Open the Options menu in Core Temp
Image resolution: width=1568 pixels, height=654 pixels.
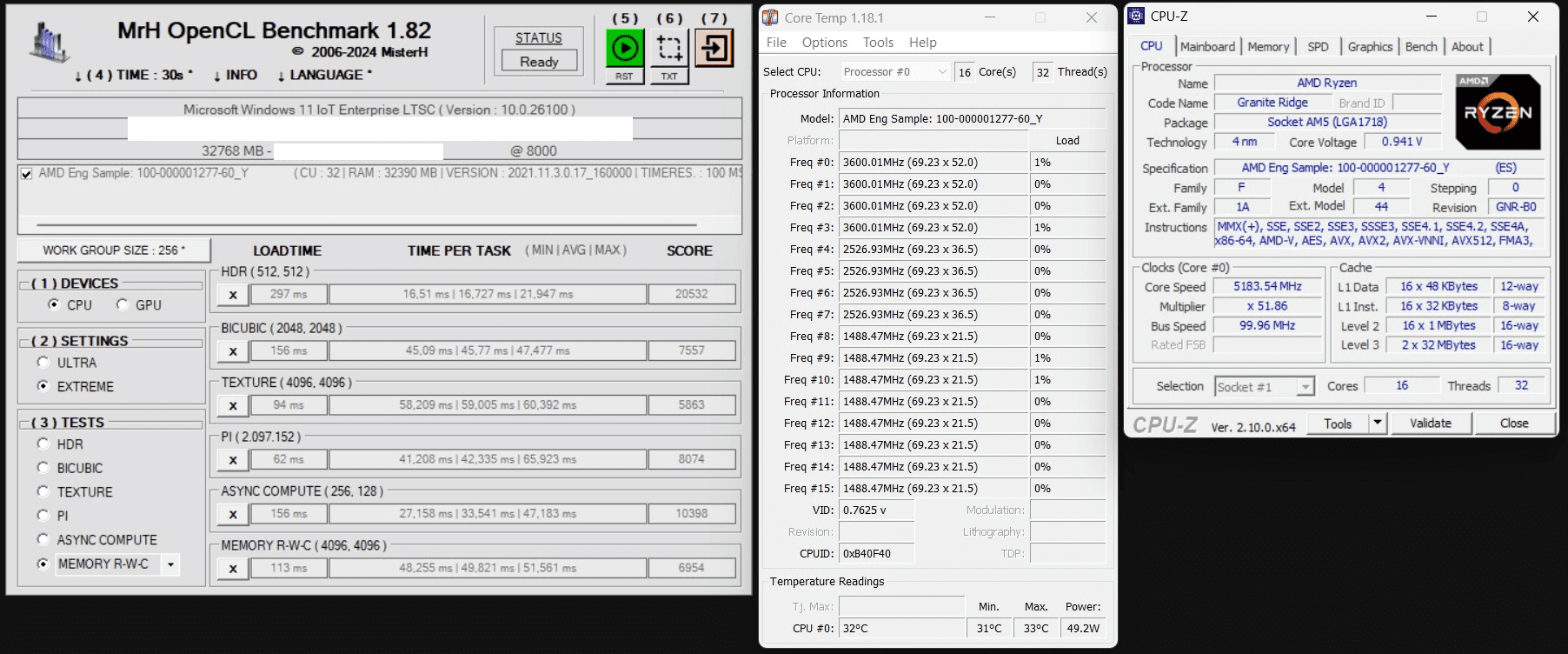click(825, 43)
